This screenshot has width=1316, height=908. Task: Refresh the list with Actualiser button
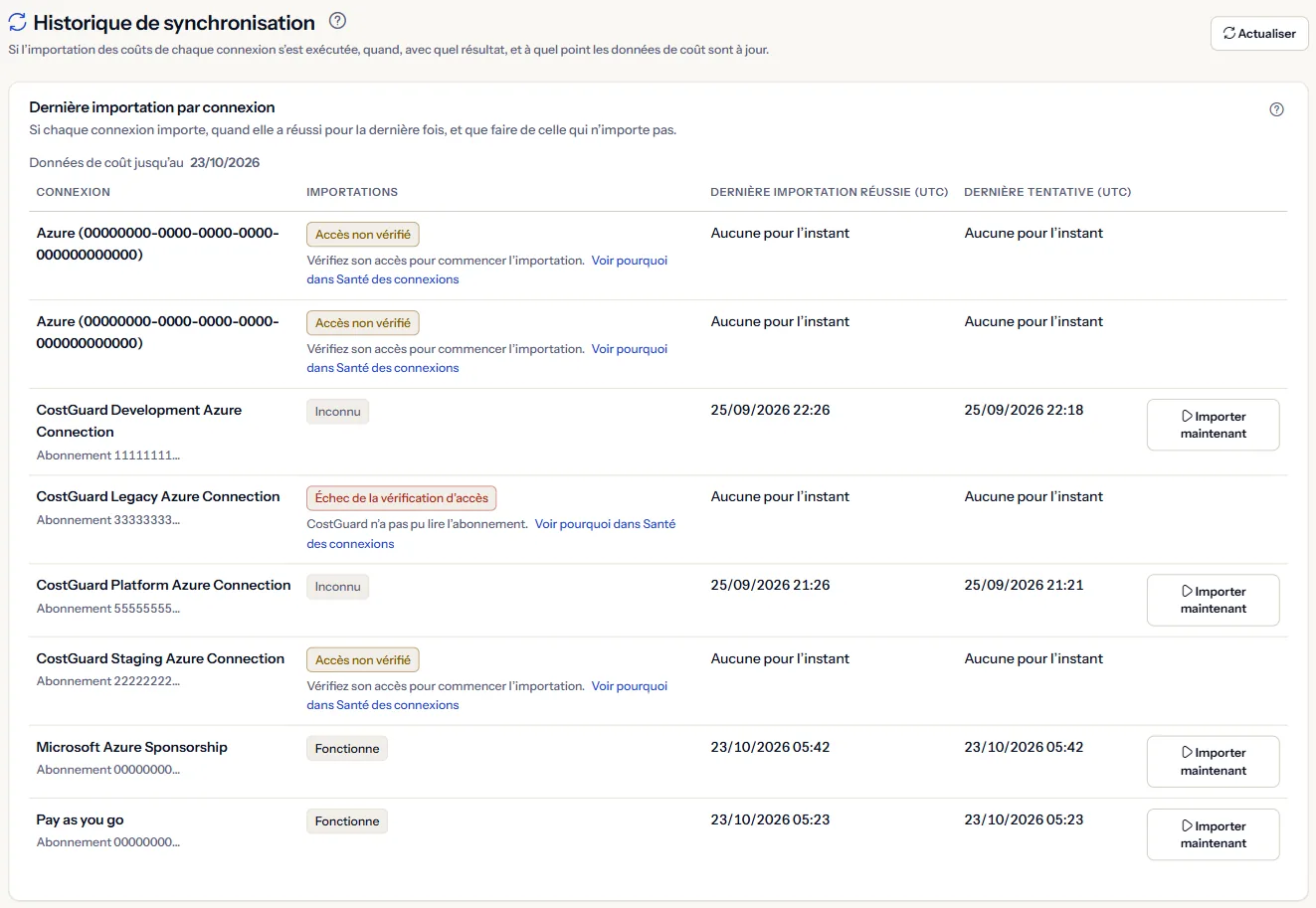coord(1258,33)
